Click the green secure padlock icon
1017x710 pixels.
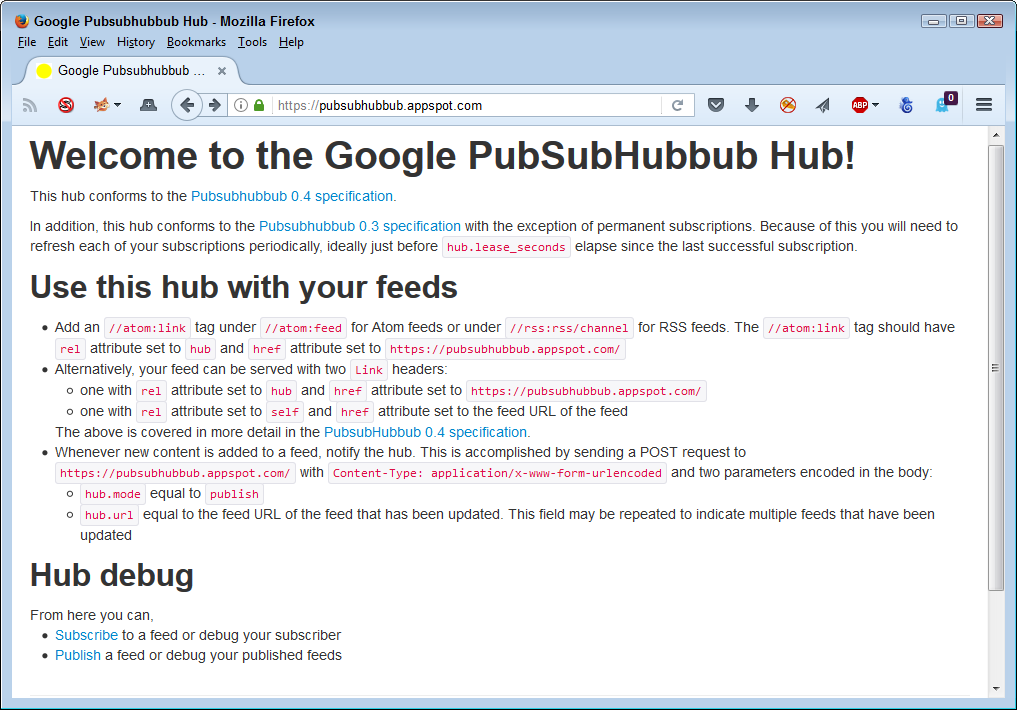click(259, 105)
